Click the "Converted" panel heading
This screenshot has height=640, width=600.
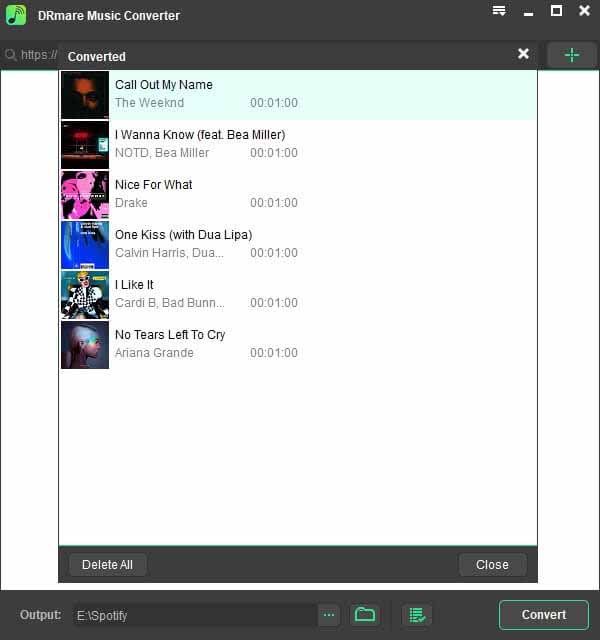point(97,57)
